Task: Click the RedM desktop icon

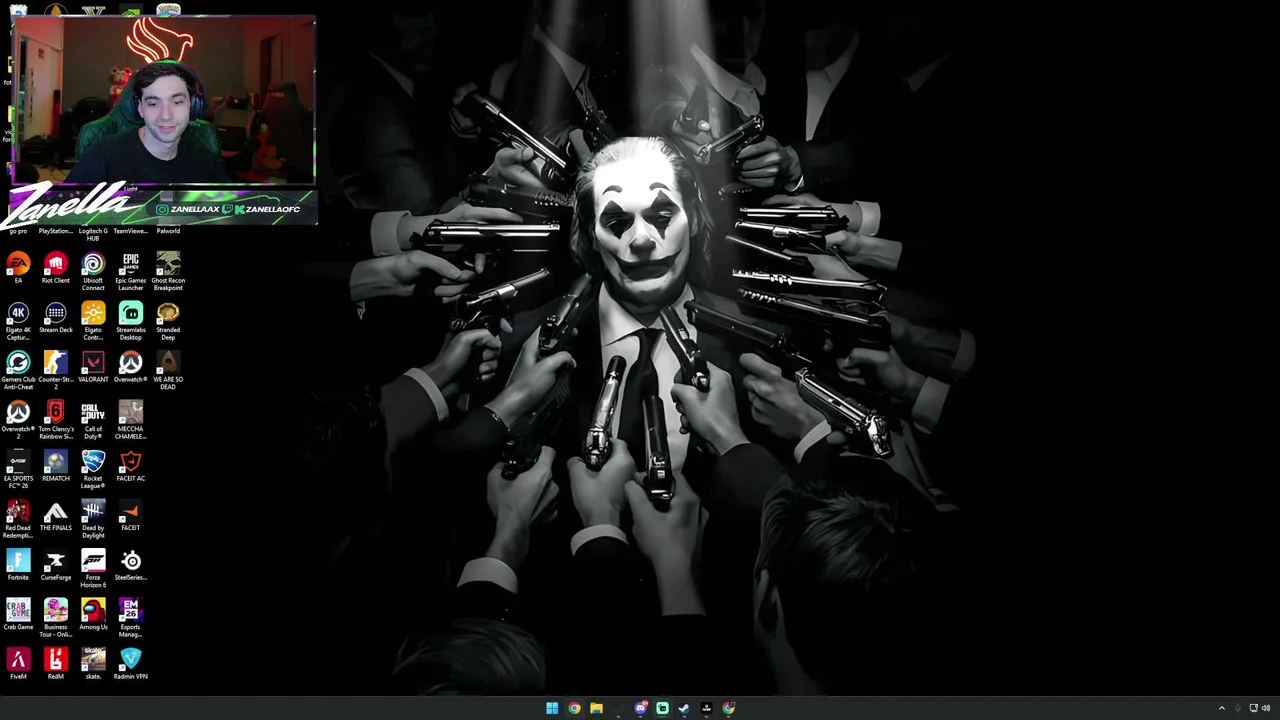Action: [x=56, y=664]
